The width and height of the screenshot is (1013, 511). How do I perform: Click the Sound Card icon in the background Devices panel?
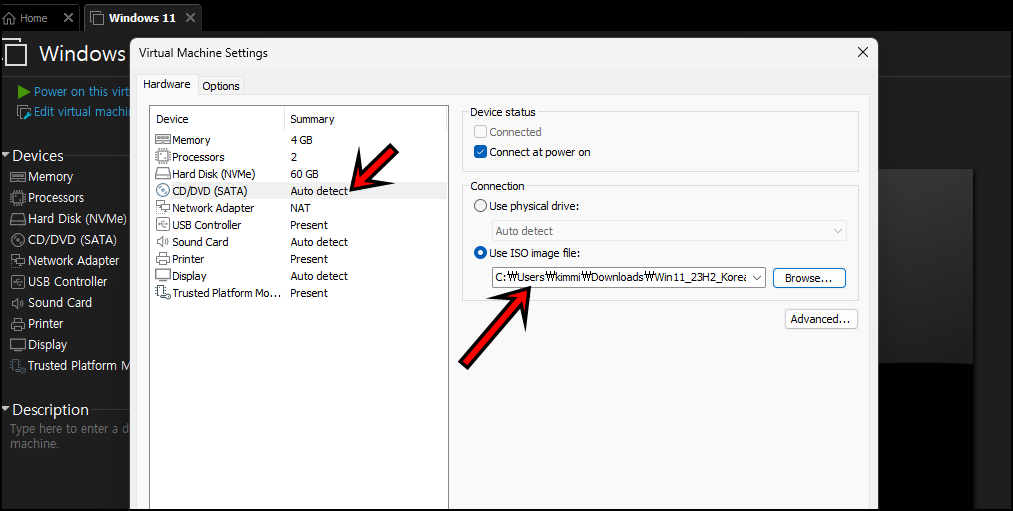pyautogui.click(x=18, y=302)
